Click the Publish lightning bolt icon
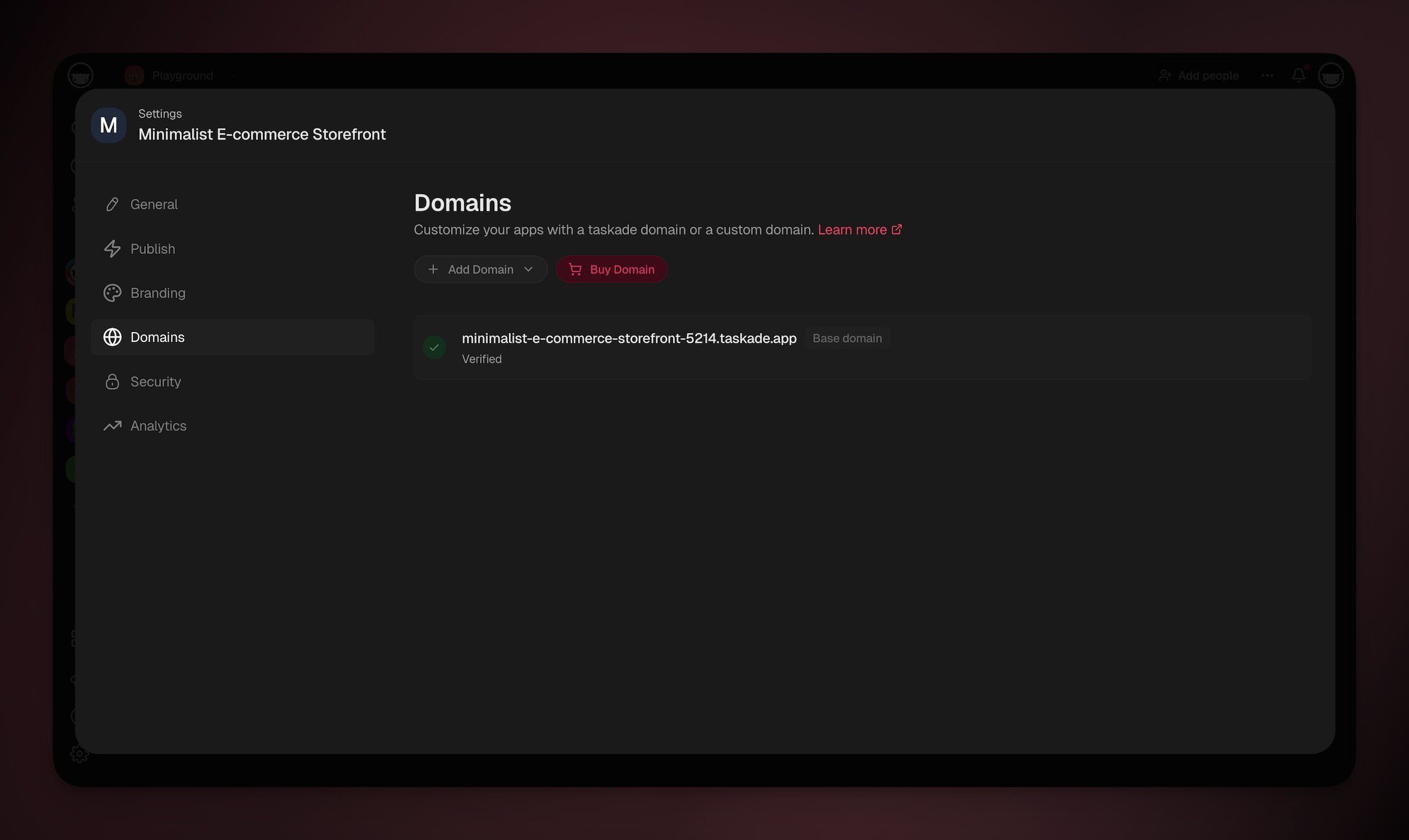Viewport: 1409px width, 840px height. (112, 248)
